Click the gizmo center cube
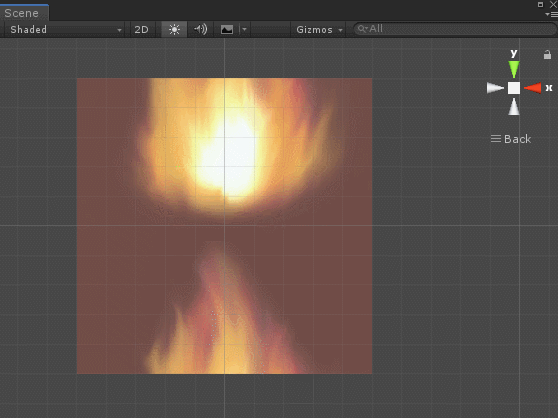 pos(514,88)
